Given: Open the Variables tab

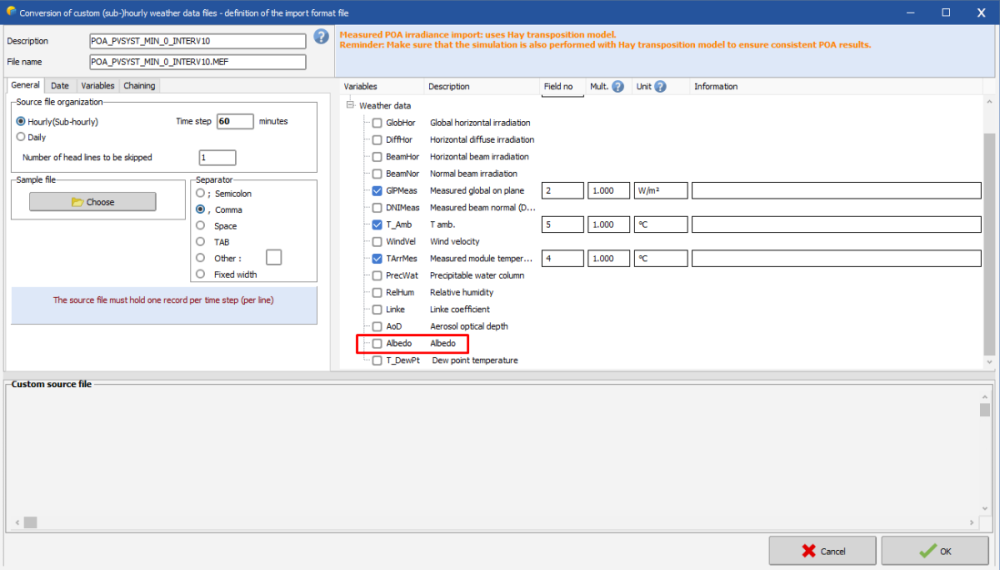Looking at the screenshot, I should click(x=97, y=86).
